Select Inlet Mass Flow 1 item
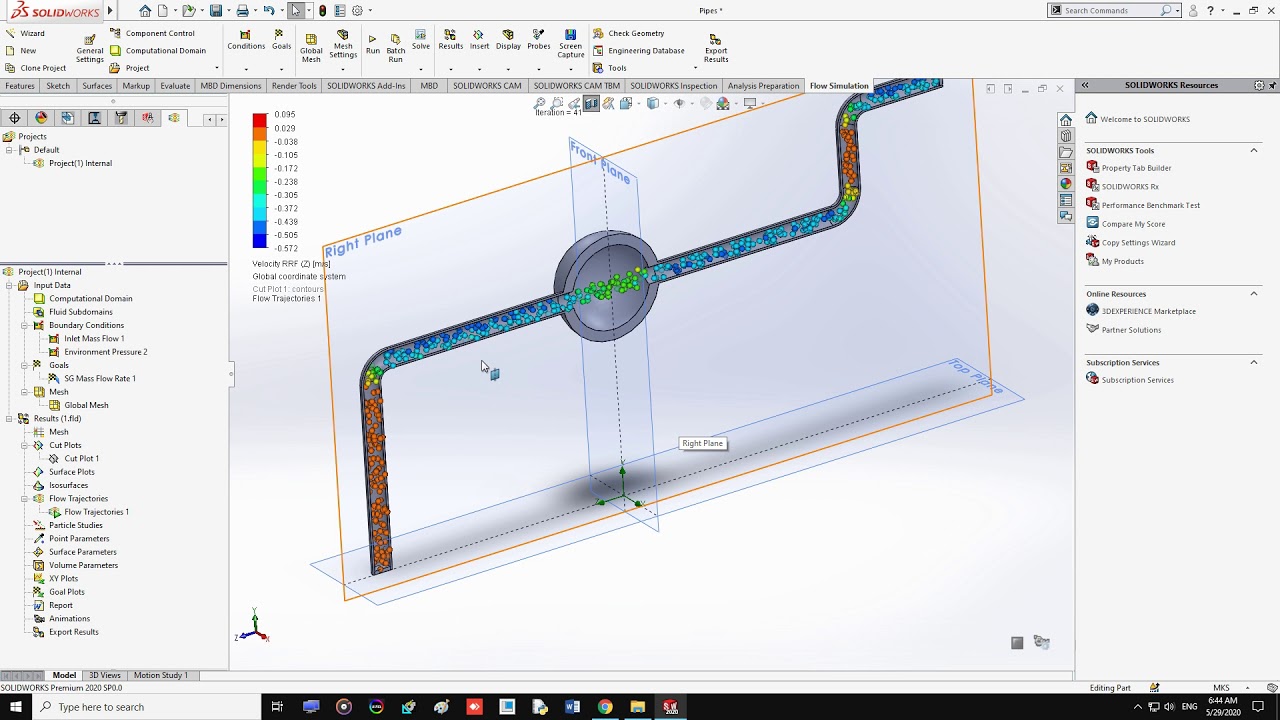 94,338
